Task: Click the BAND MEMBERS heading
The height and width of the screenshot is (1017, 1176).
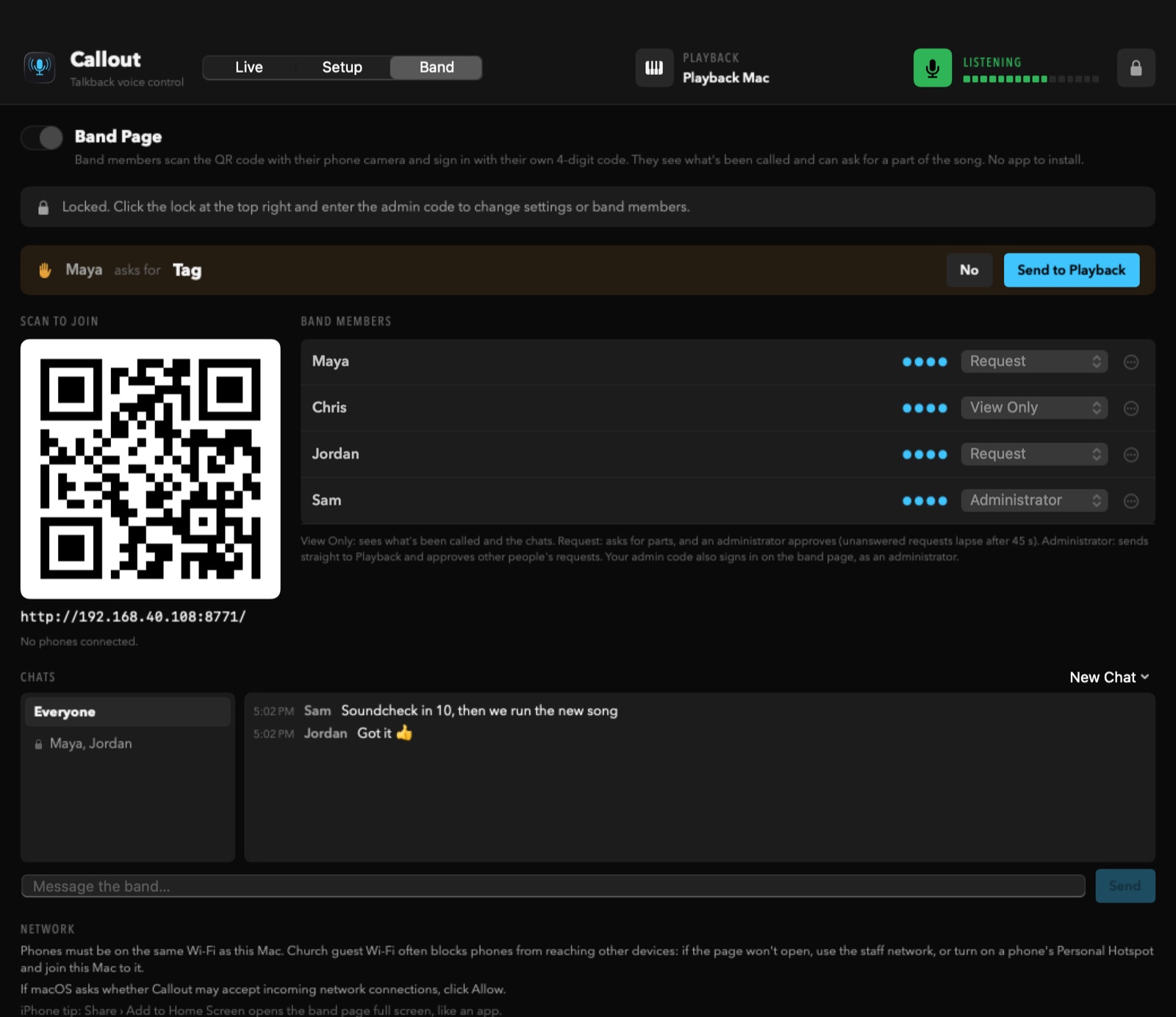Action: click(x=346, y=321)
